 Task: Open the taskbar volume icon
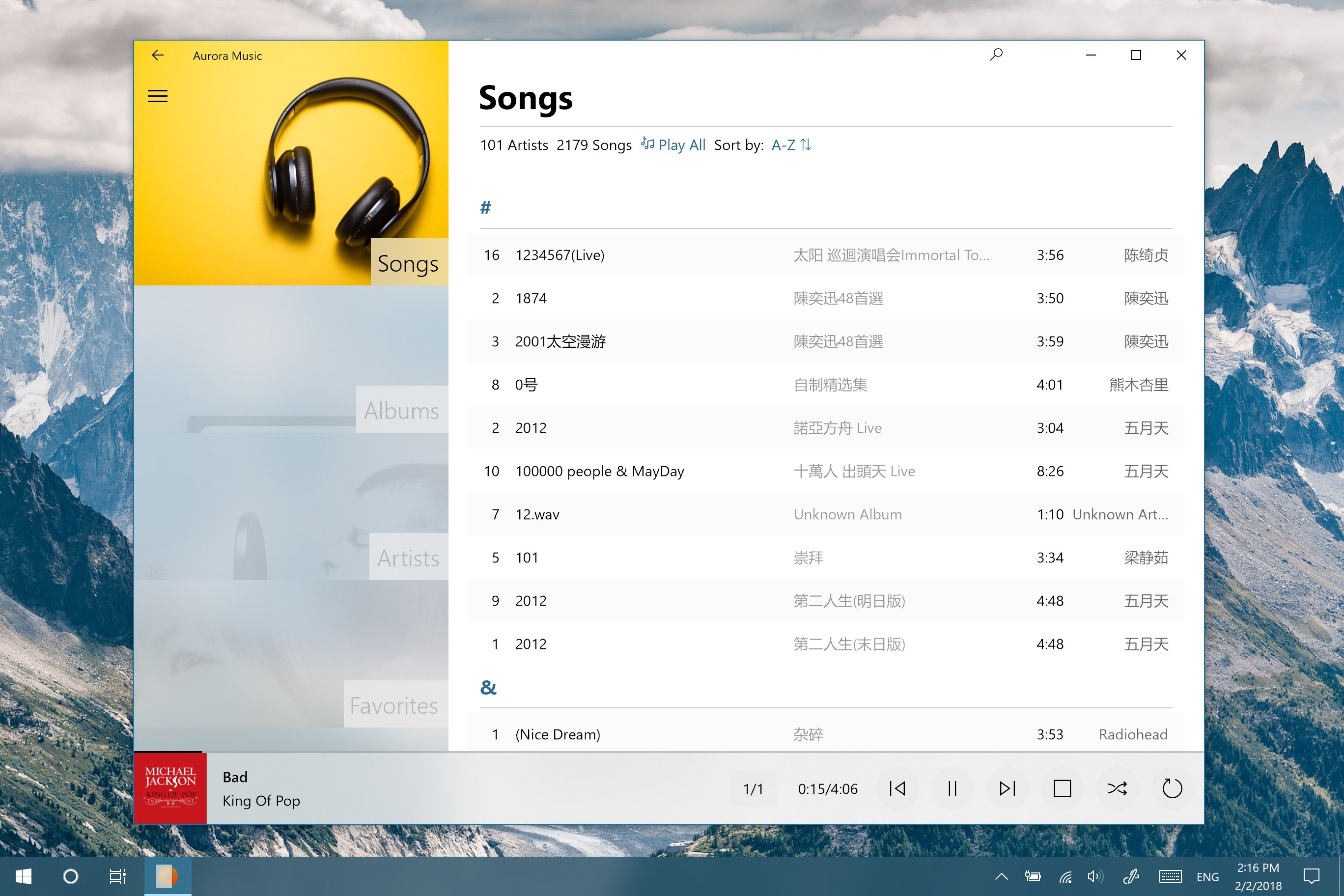pos(1095,876)
